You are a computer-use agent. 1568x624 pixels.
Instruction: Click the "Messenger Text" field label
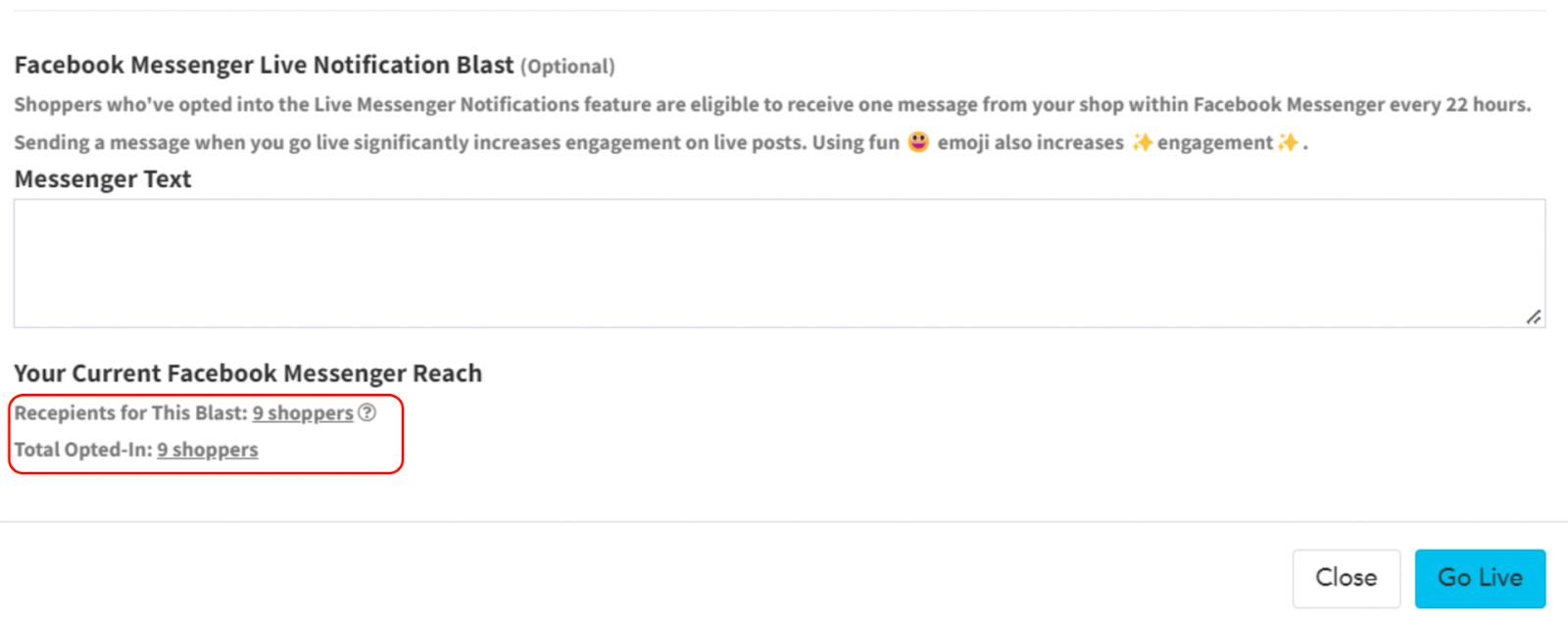pos(103,179)
